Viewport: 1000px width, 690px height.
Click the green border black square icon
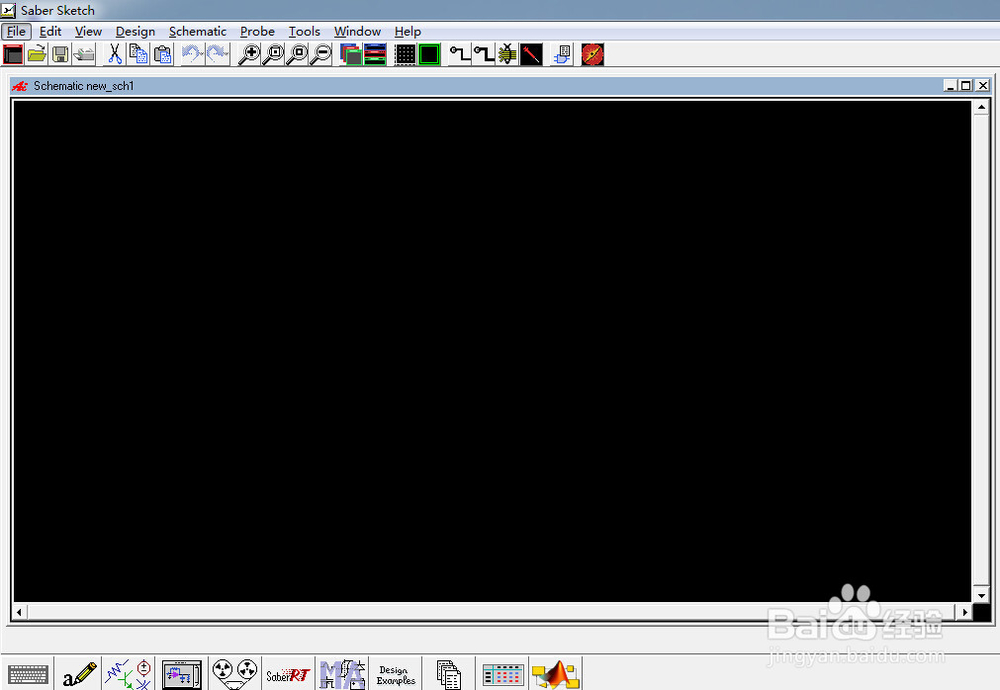click(x=429, y=54)
